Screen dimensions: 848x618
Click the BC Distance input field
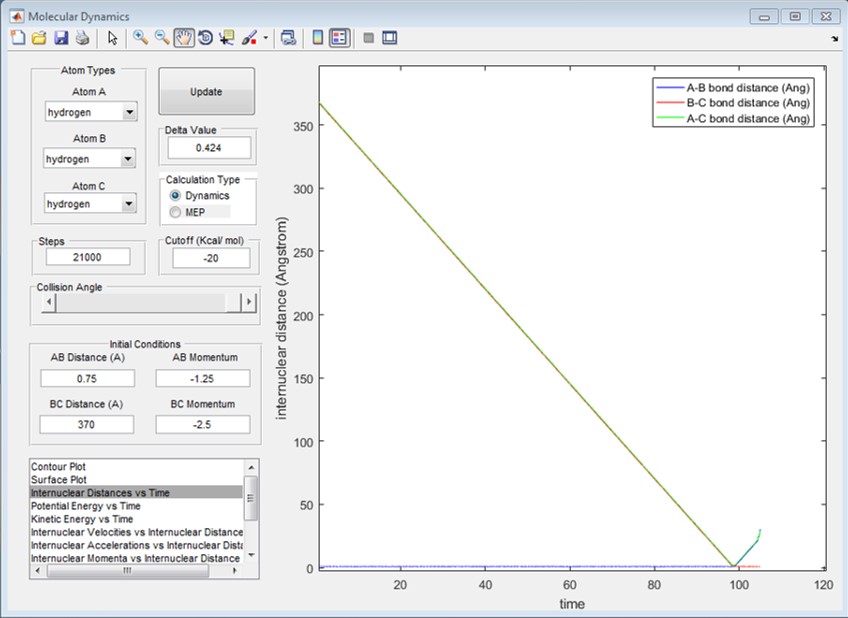(x=87, y=424)
